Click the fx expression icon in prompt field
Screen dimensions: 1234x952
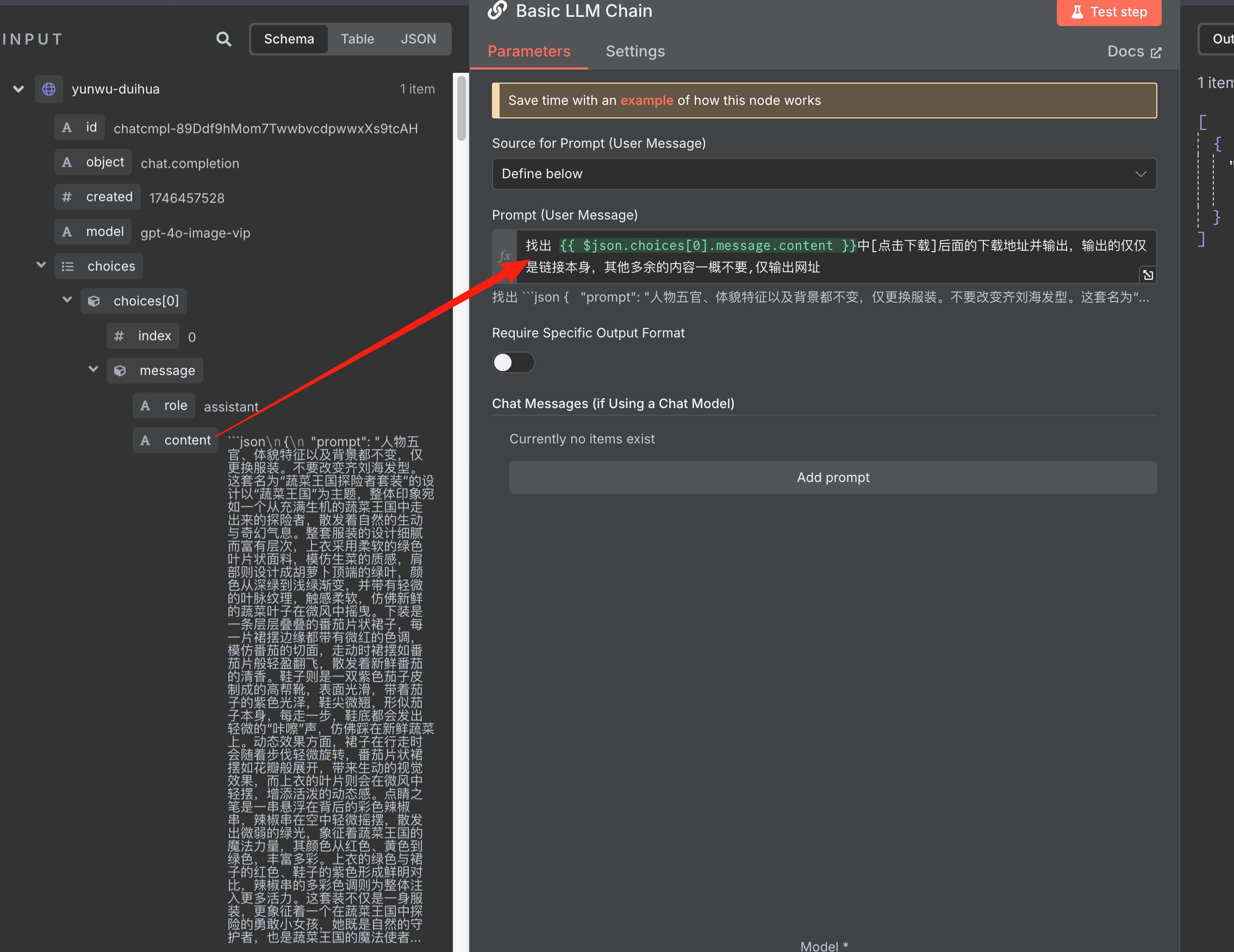[x=504, y=256]
